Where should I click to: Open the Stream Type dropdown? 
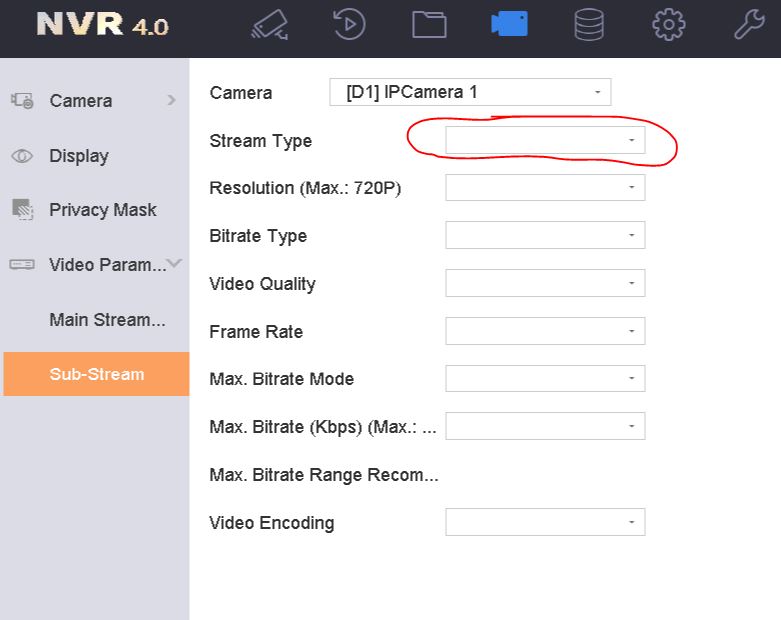point(545,141)
